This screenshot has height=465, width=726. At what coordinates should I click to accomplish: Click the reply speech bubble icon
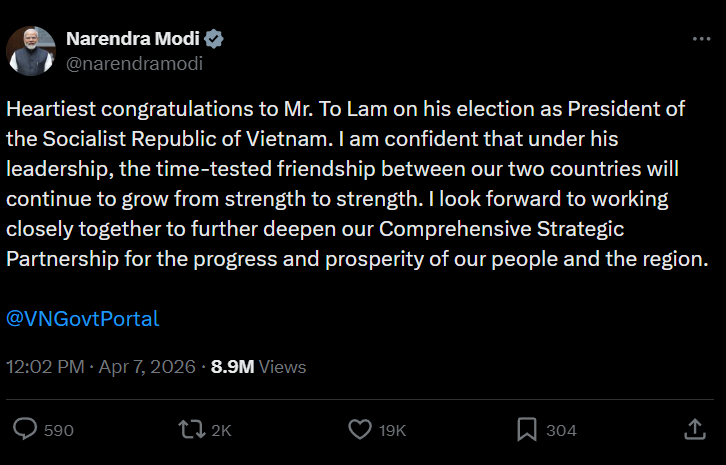pos(26,429)
